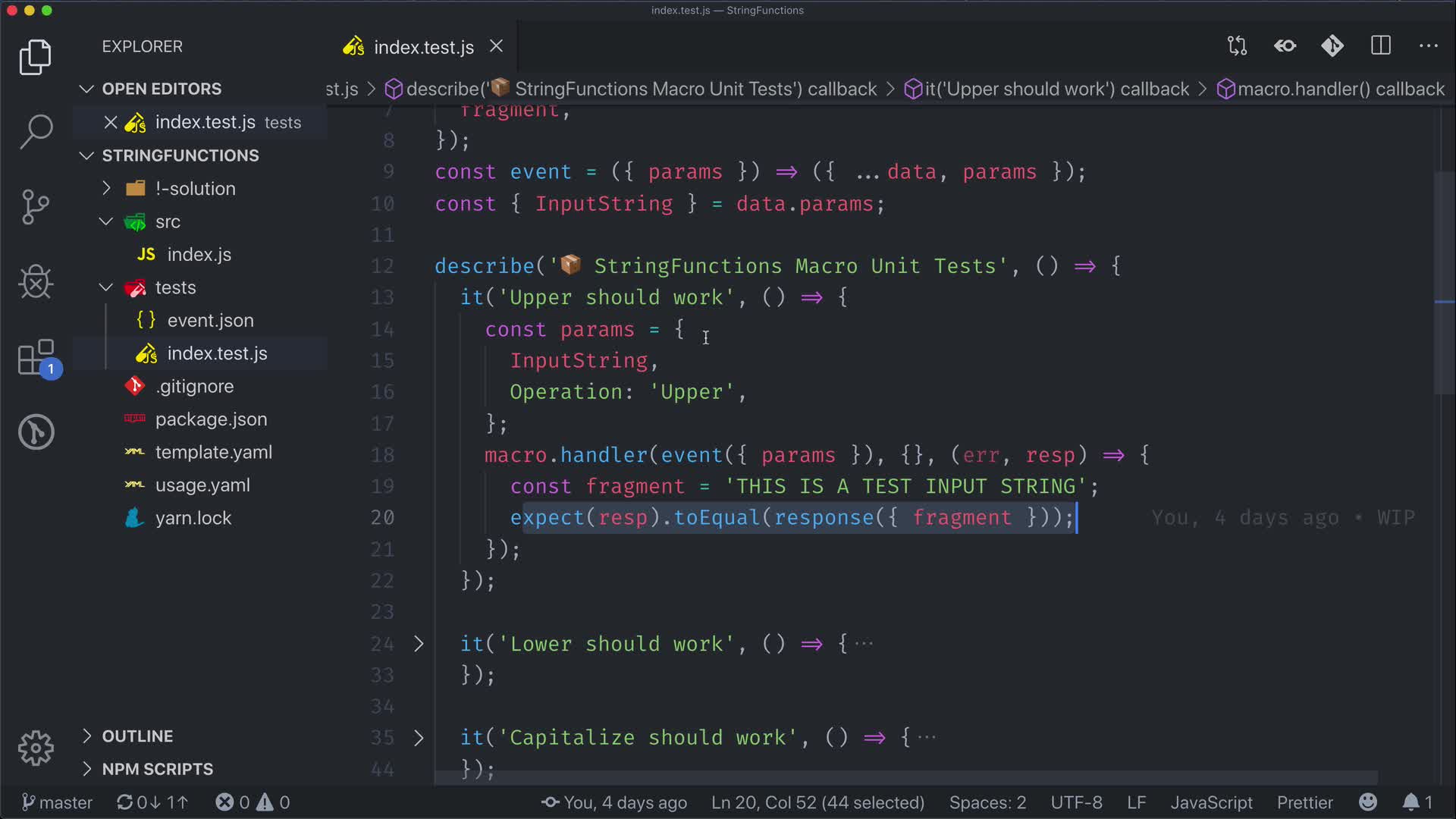Open the GitLens timeline icon in activity bar

pos(36,432)
